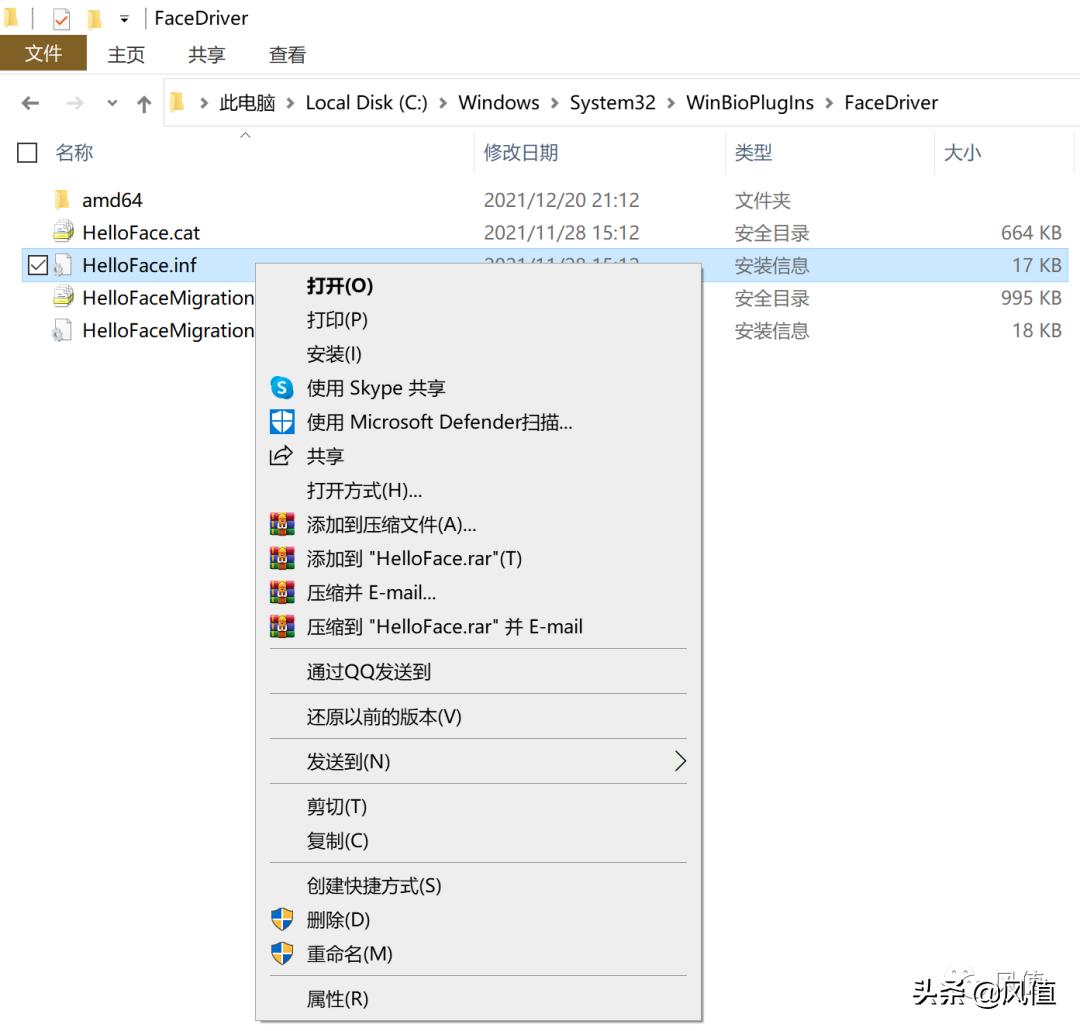Screen dimensions: 1080x1031
Task: Open the recent locations dropdown beside back arrow
Action: (111, 102)
